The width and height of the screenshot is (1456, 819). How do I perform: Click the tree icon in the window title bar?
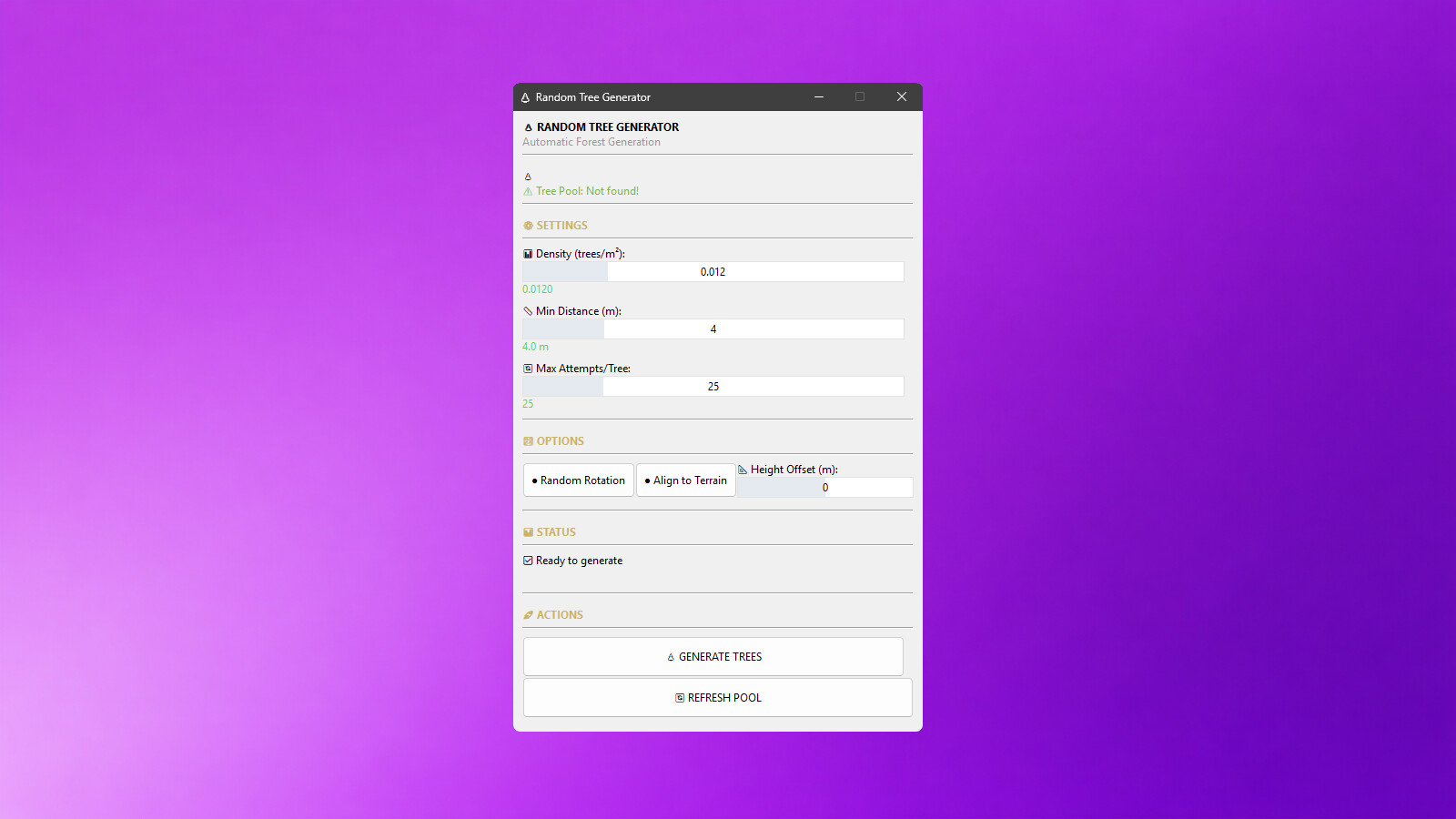525,97
